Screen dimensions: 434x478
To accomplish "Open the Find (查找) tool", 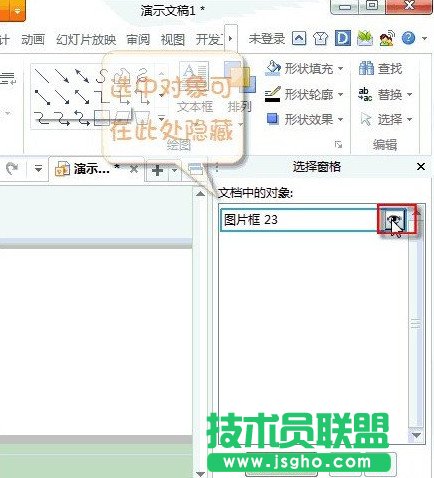I will [x=381, y=69].
